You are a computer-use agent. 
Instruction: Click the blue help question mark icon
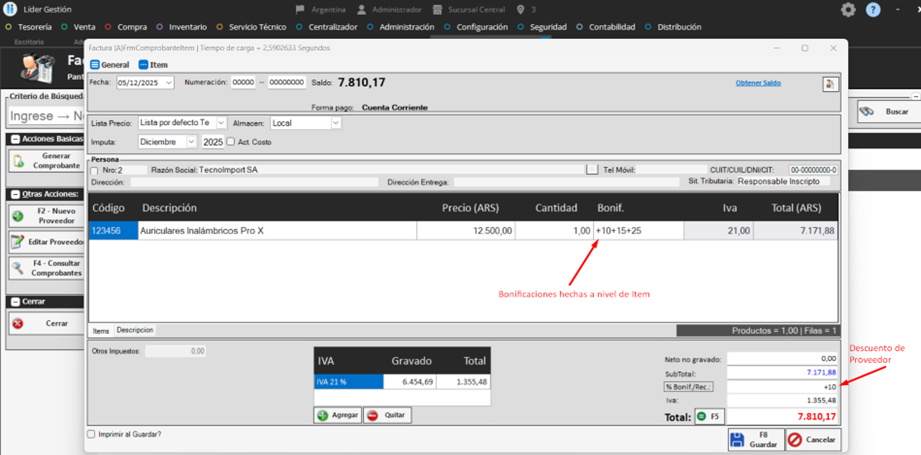873,9
